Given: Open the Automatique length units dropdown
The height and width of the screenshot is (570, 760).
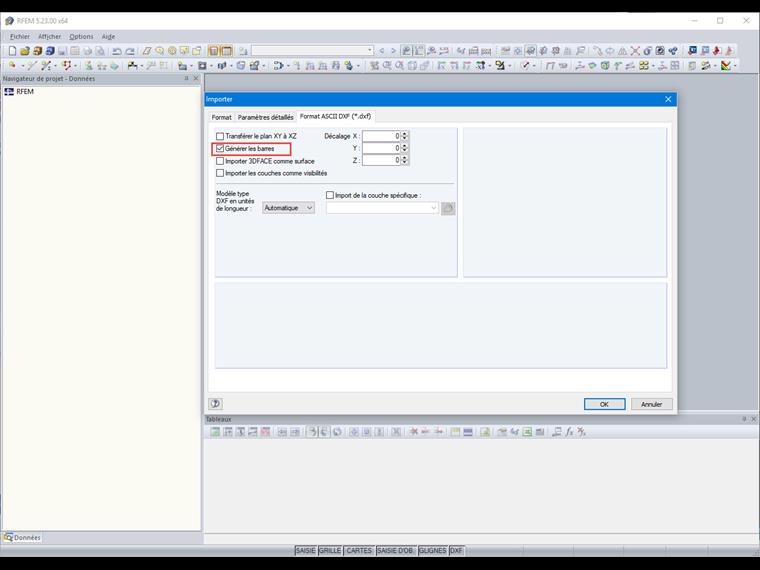Looking at the screenshot, I should click(288, 208).
